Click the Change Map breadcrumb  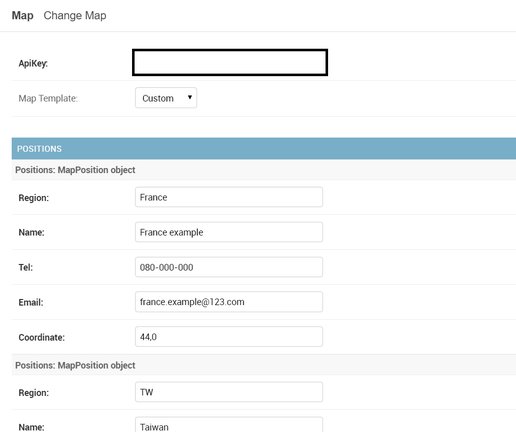tap(75, 15)
